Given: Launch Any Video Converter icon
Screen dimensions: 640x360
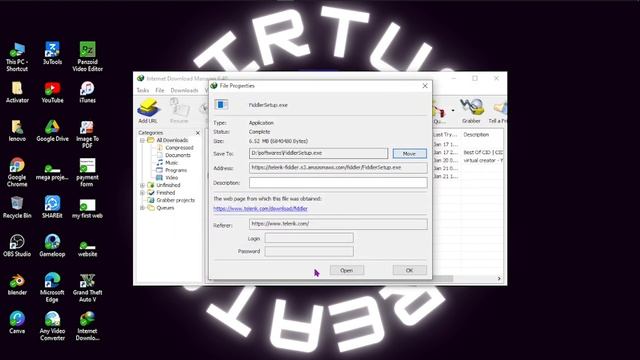Looking at the screenshot, I should pos(52,326).
